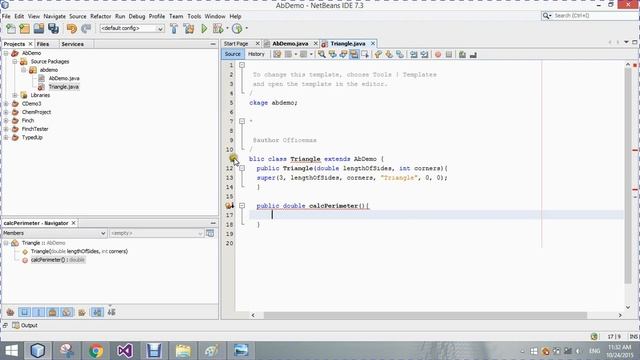Click the editor horizontal scrollbar
The width and height of the screenshot is (640, 360).
425,315
